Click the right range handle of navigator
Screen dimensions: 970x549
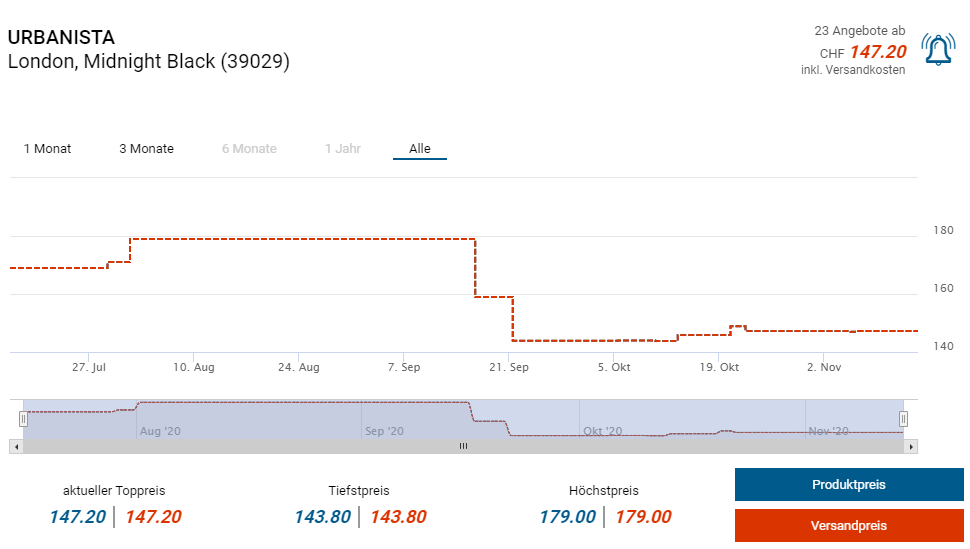point(903,419)
